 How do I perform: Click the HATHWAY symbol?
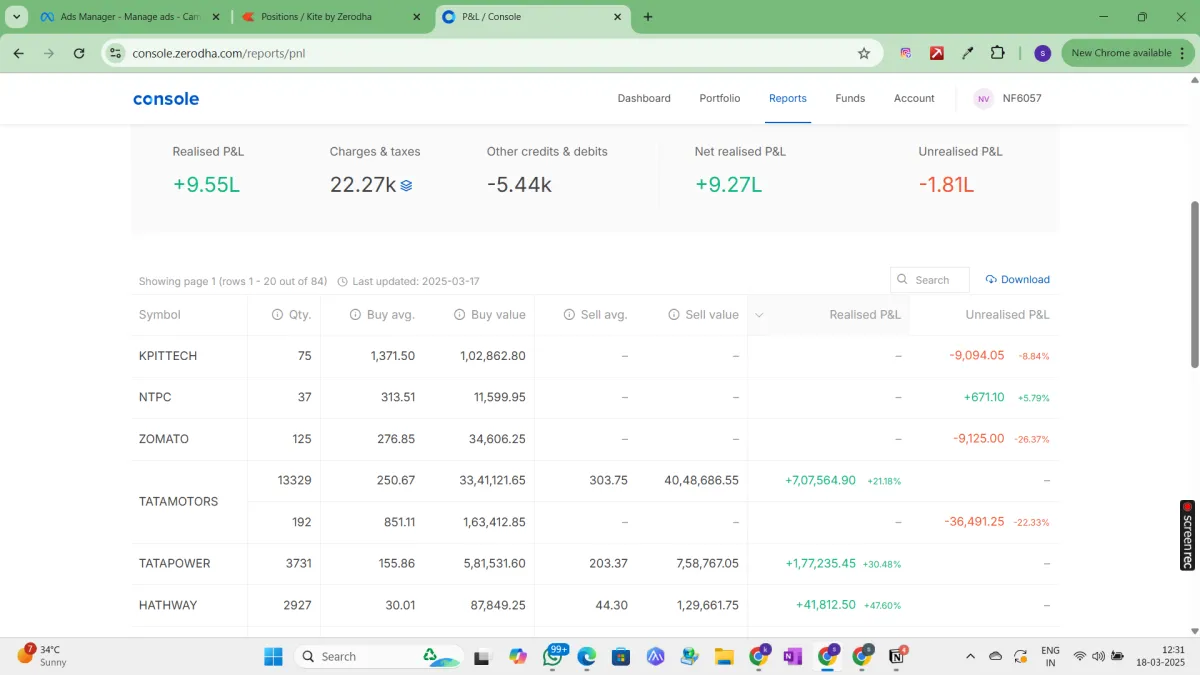coord(168,605)
